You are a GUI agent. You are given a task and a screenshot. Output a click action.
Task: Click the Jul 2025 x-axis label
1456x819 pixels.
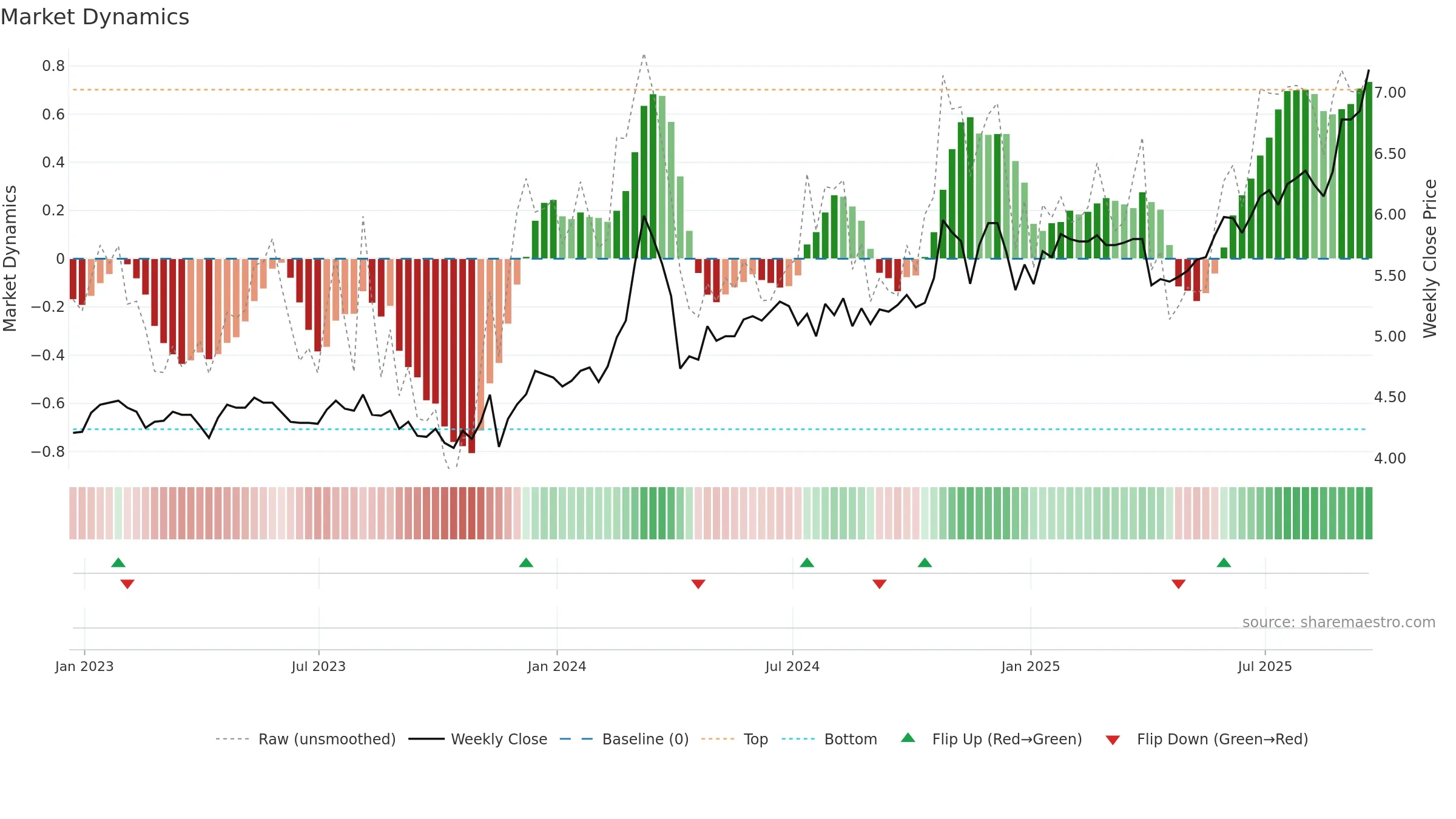point(1265,666)
